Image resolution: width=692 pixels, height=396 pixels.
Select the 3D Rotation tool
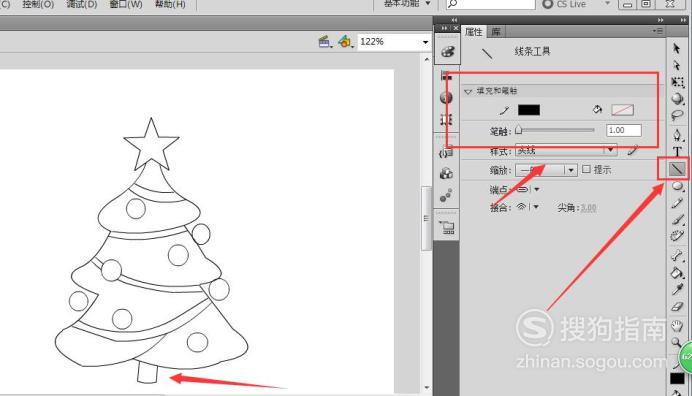677,98
